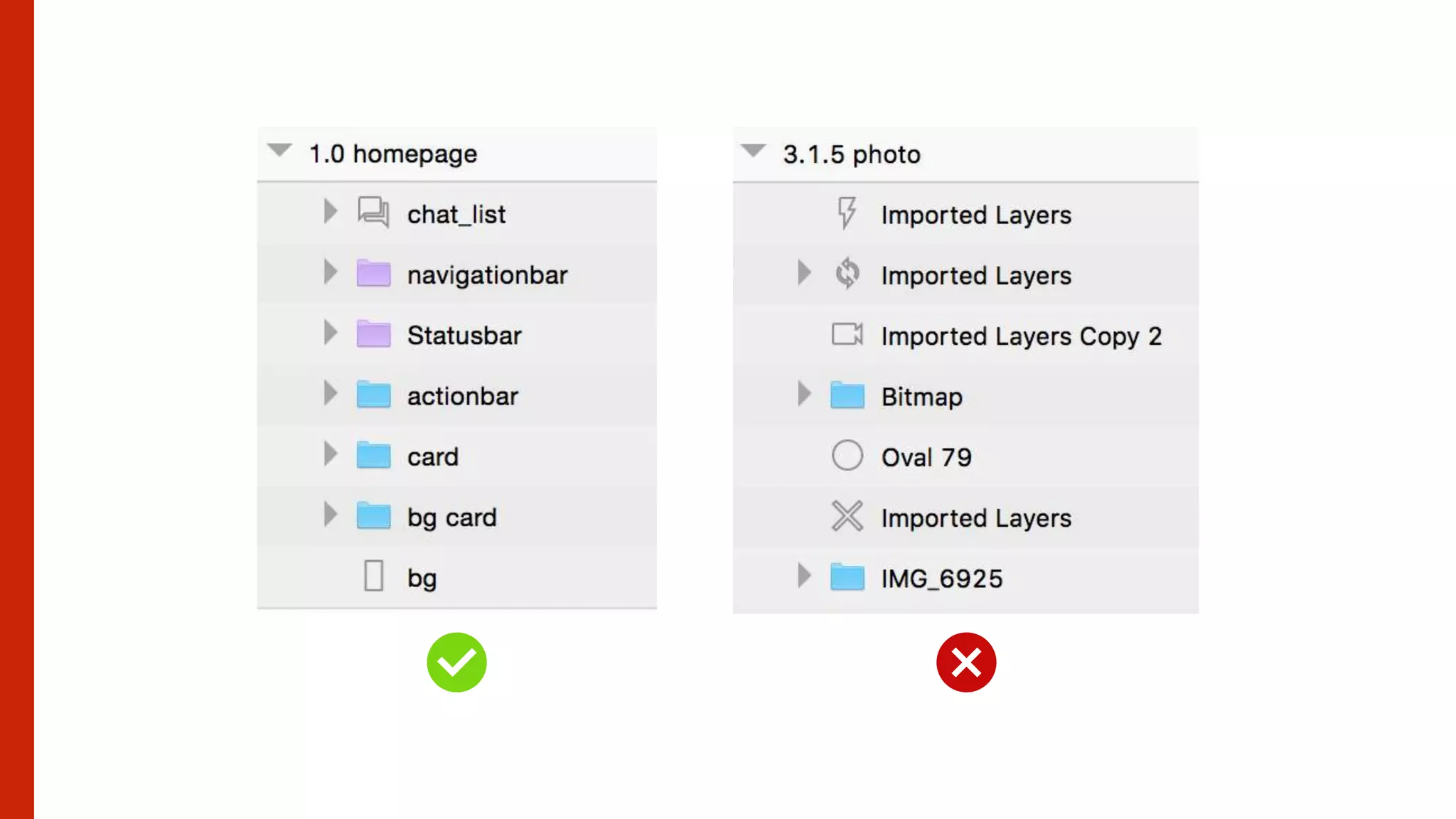Click the lightning bolt layer icon
Image resolution: width=1456 pixels, height=819 pixels.
(847, 213)
